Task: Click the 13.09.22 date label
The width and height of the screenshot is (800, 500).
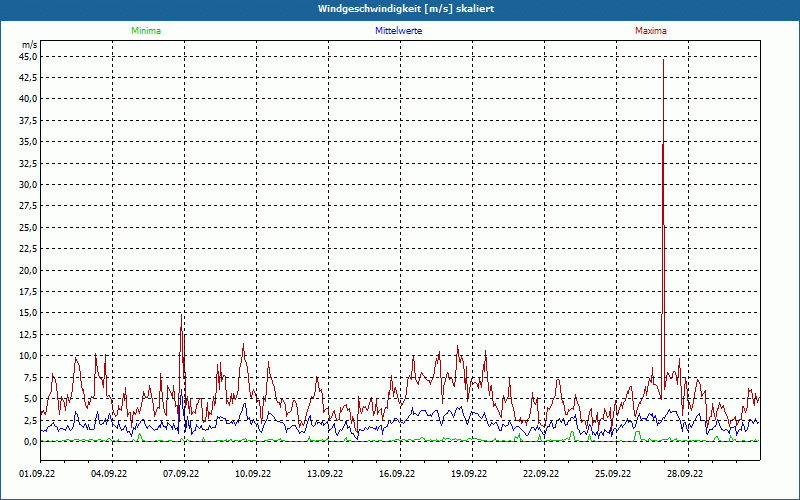Action: 325,474
